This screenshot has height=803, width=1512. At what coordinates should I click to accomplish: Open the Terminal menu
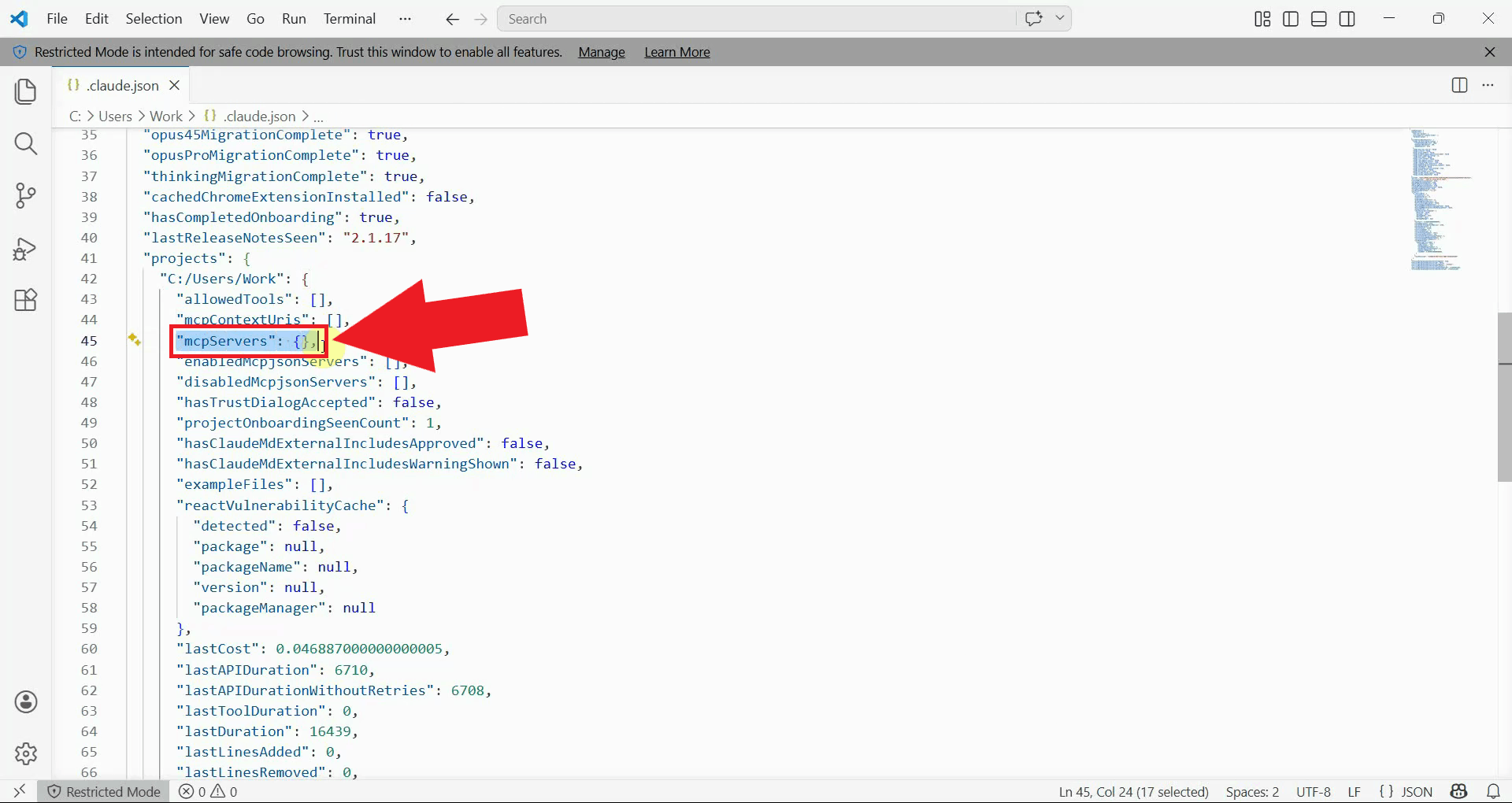pos(350,19)
